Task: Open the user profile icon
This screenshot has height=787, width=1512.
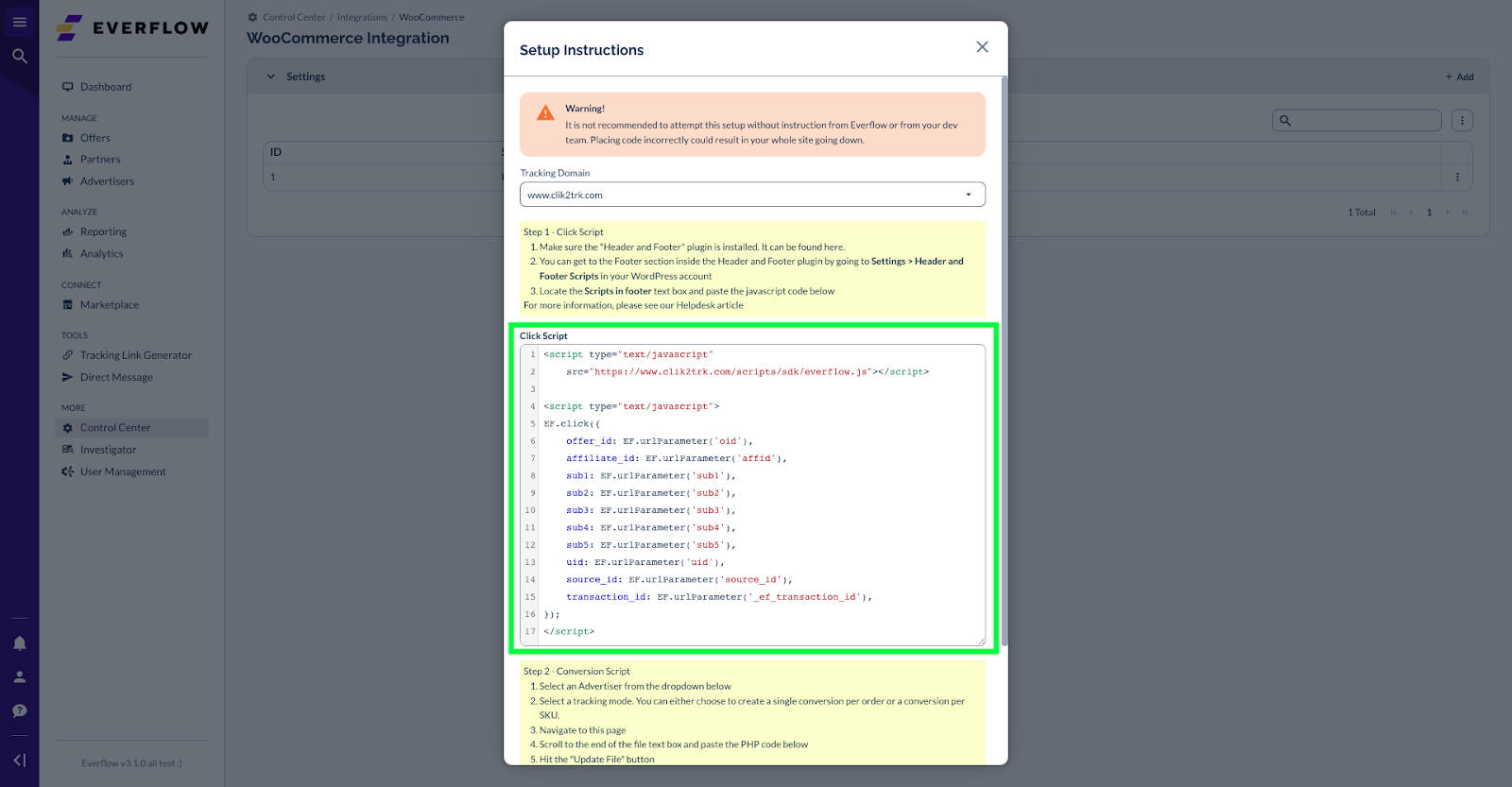Action: (x=19, y=677)
